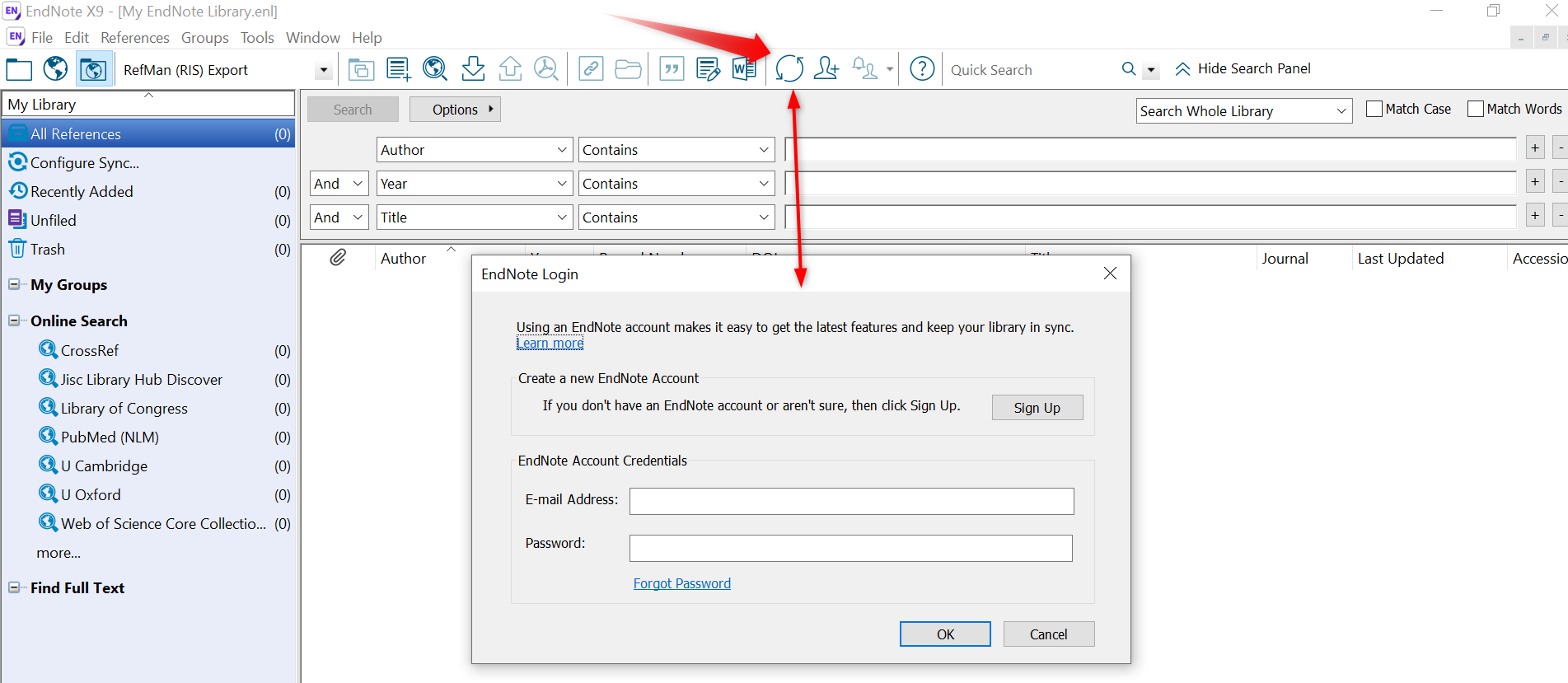The image size is (1568, 683).
Task: Open the Help question mark icon
Action: click(x=922, y=69)
